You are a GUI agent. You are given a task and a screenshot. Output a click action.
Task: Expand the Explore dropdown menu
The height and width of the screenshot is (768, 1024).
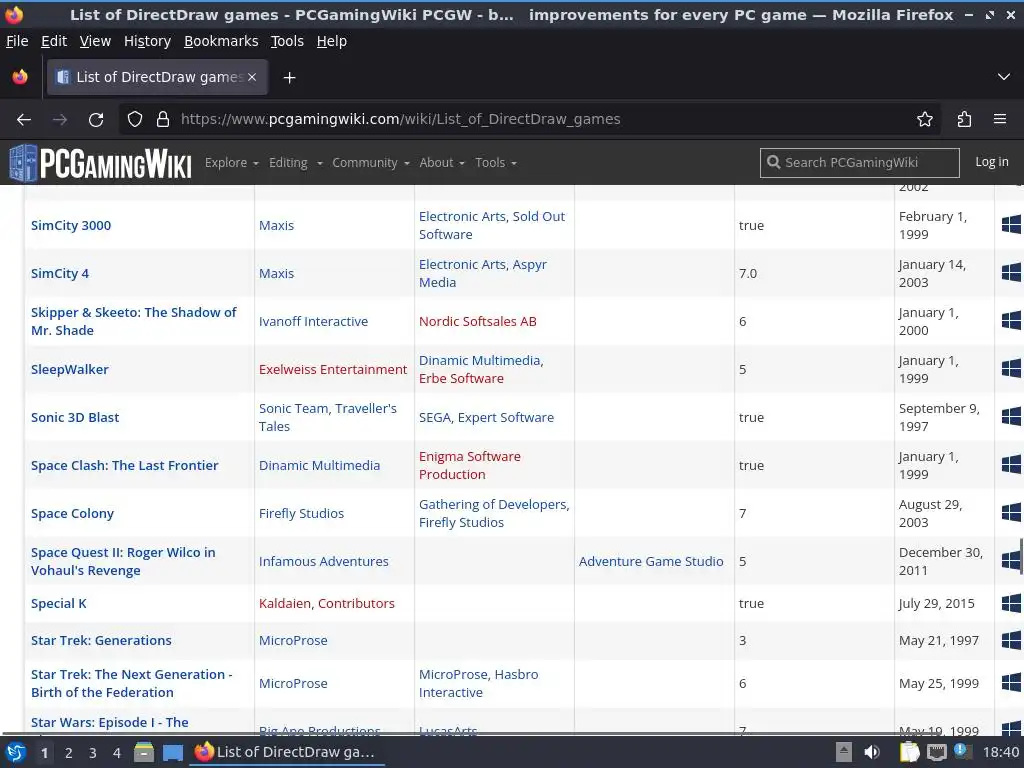[232, 163]
